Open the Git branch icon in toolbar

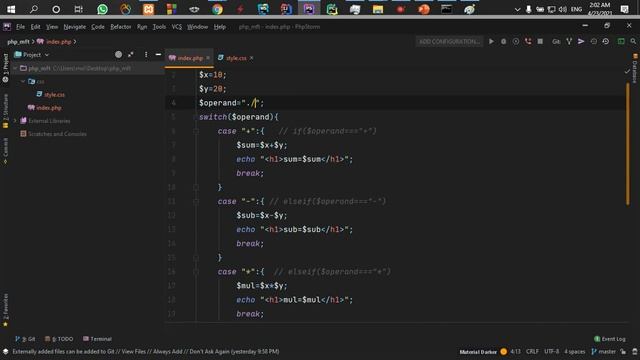[x=569, y=41]
